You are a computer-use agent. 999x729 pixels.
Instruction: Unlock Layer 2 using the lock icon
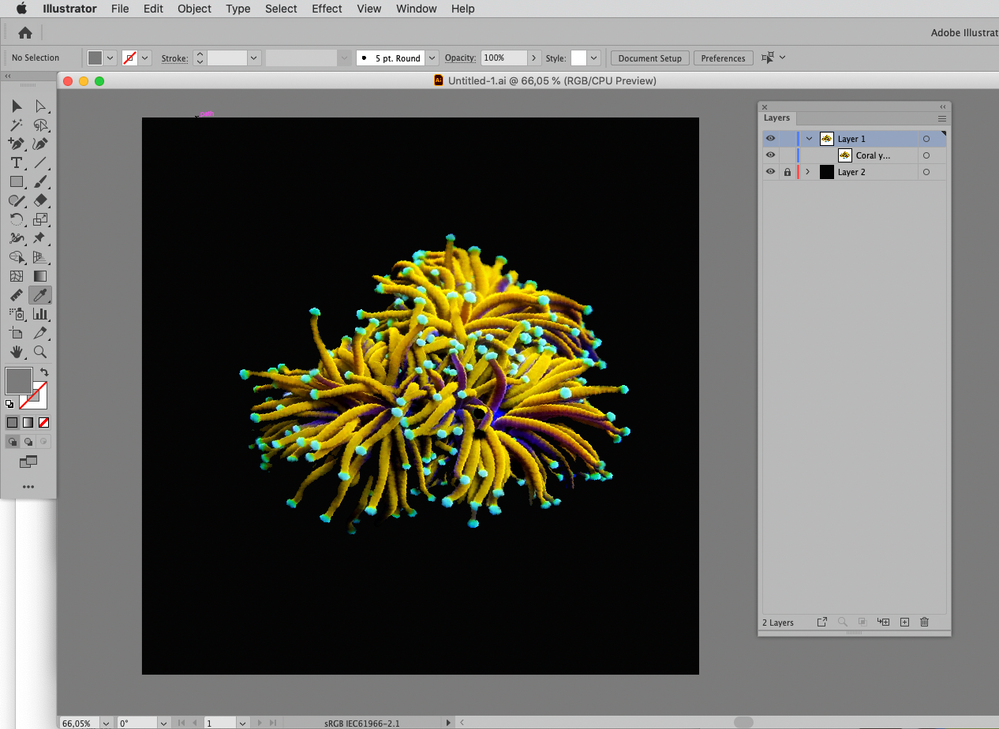click(x=787, y=172)
